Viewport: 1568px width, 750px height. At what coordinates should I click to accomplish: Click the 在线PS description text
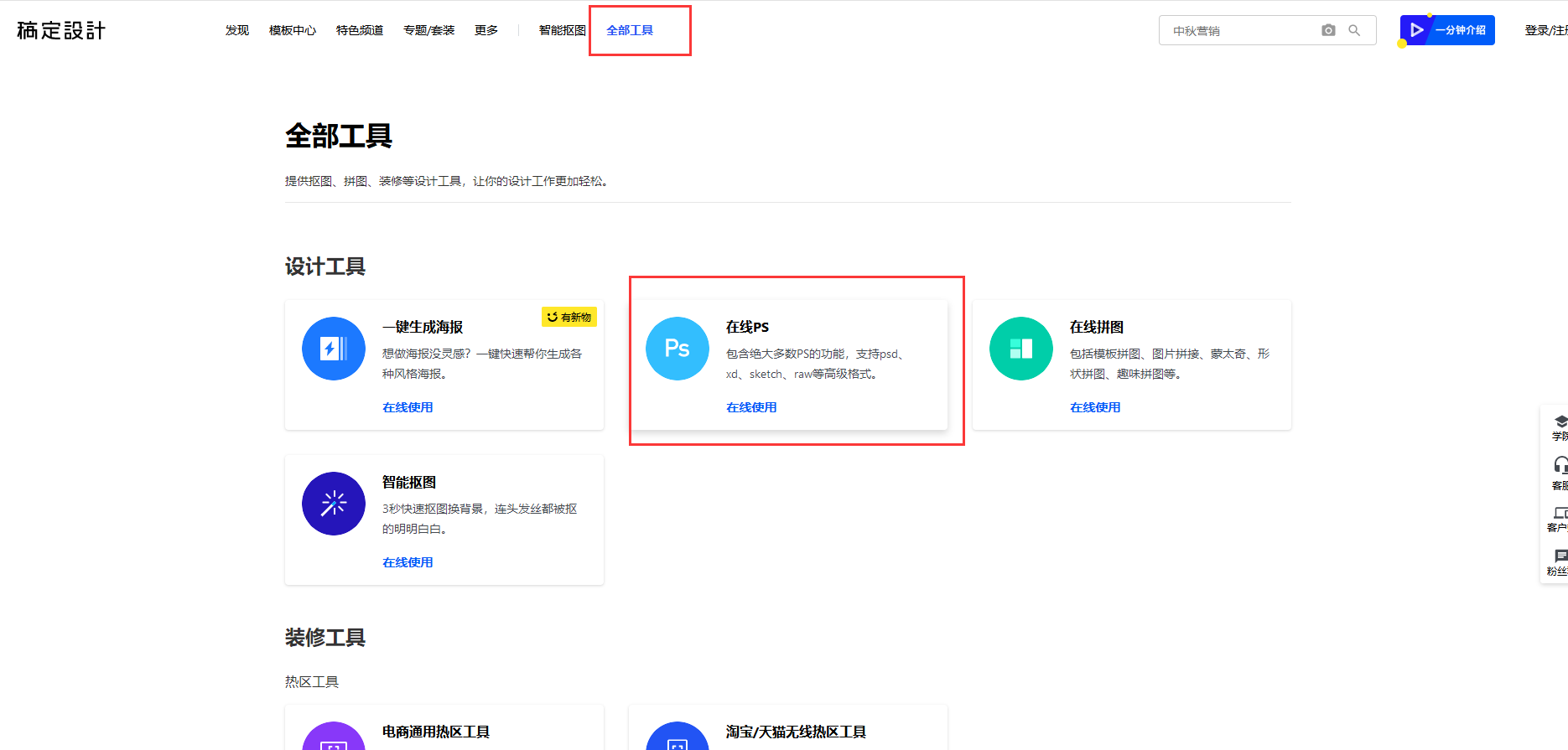(817, 364)
